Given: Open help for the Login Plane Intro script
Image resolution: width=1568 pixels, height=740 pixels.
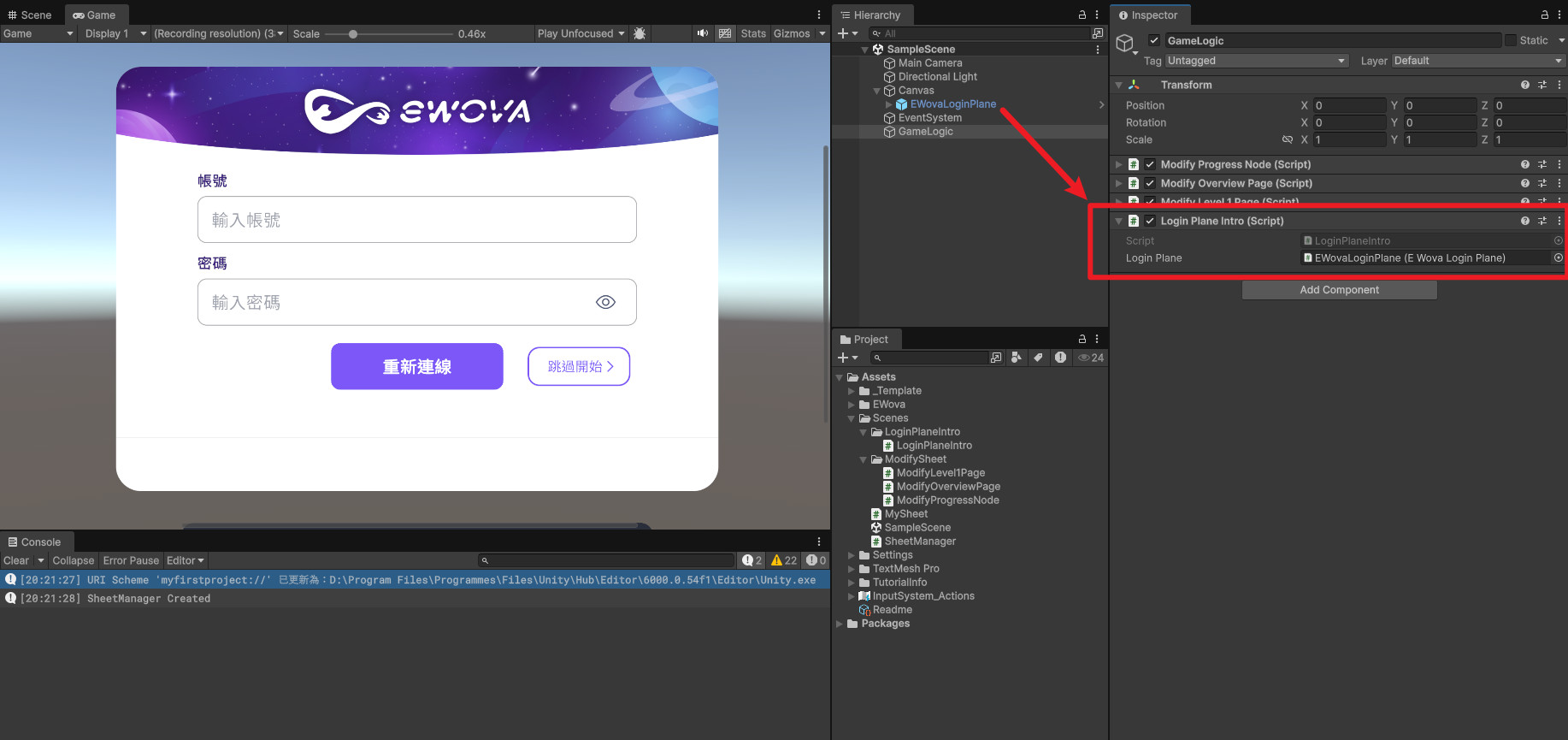Looking at the screenshot, I should tap(1525, 221).
